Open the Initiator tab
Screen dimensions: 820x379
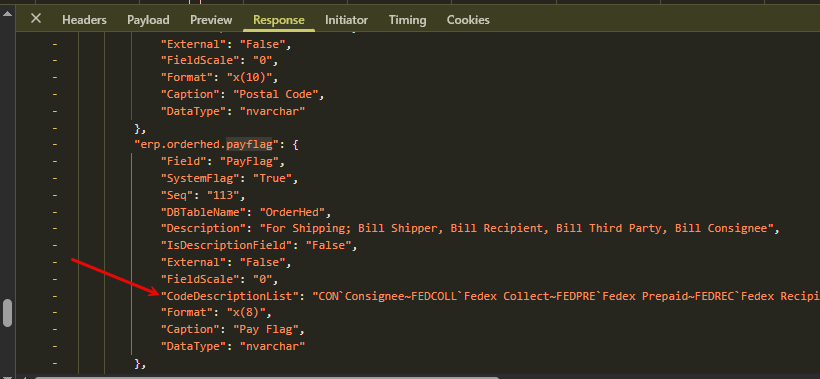[x=346, y=20]
